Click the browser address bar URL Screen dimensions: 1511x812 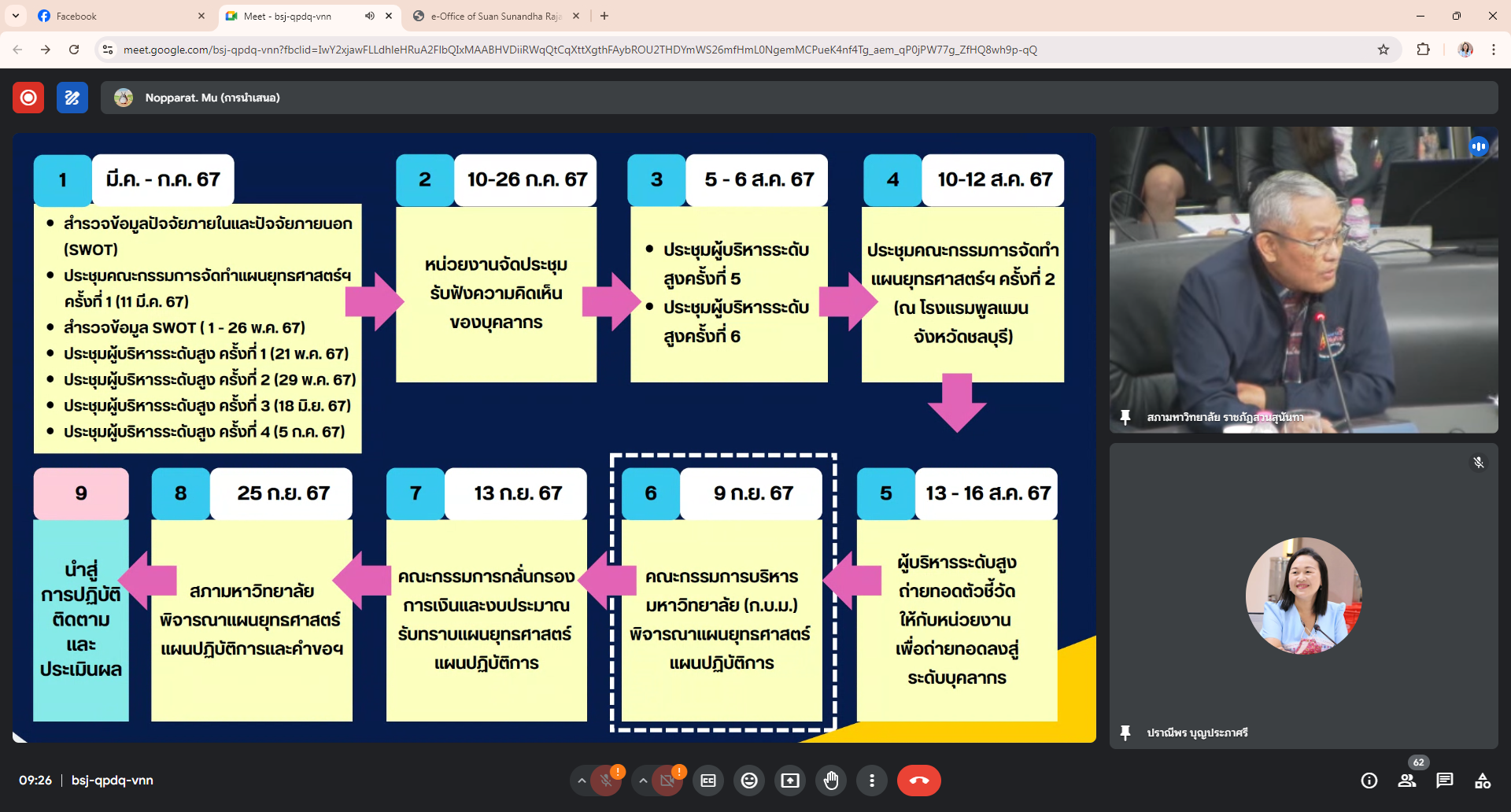[x=579, y=50]
